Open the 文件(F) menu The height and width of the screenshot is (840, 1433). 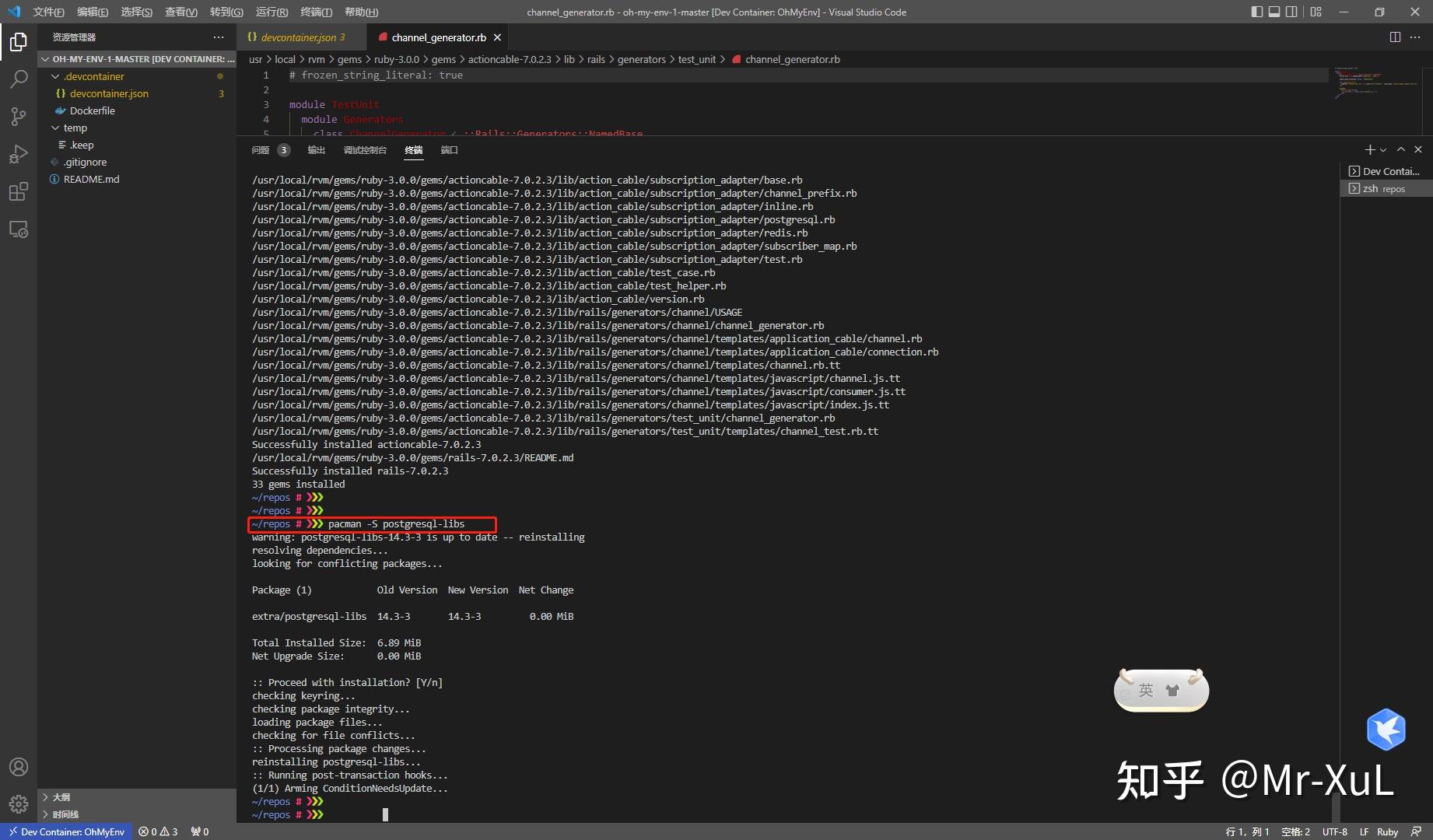coord(49,12)
